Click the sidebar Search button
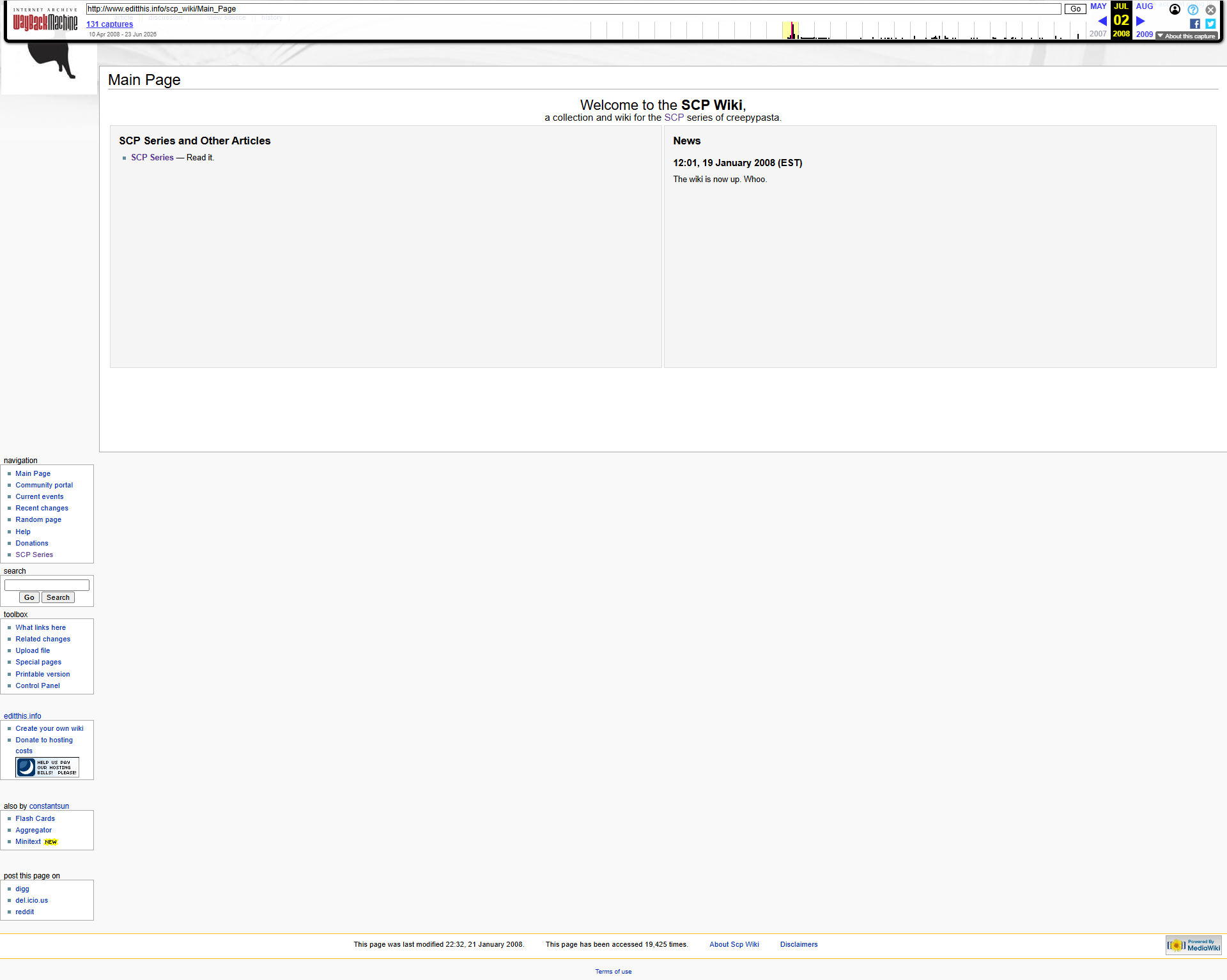 [x=58, y=597]
